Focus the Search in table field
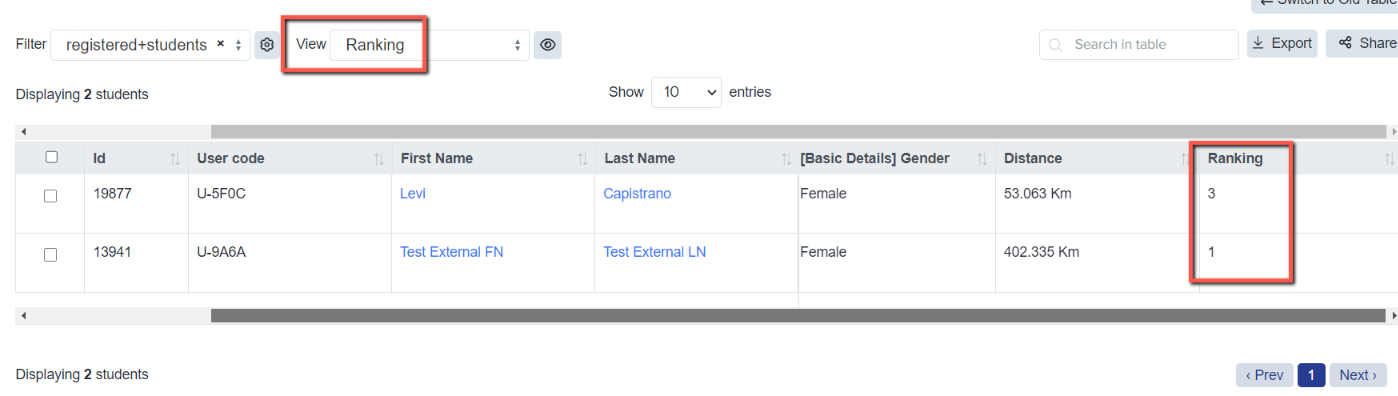The width and height of the screenshot is (1398, 396). (1139, 44)
